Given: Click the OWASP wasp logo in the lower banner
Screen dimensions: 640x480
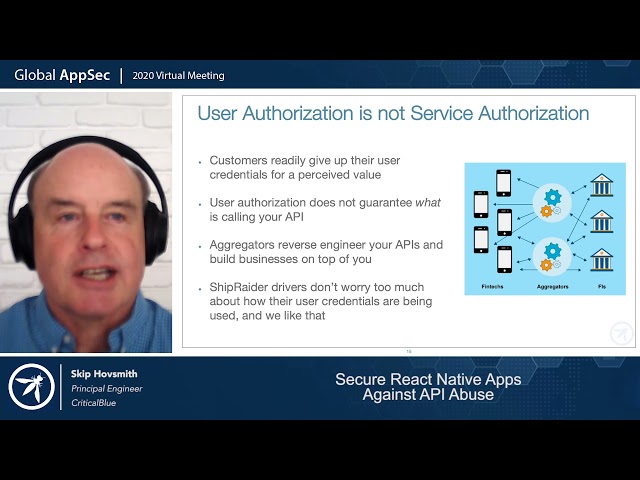Looking at the screenshot, I should (x=31, y=387).
